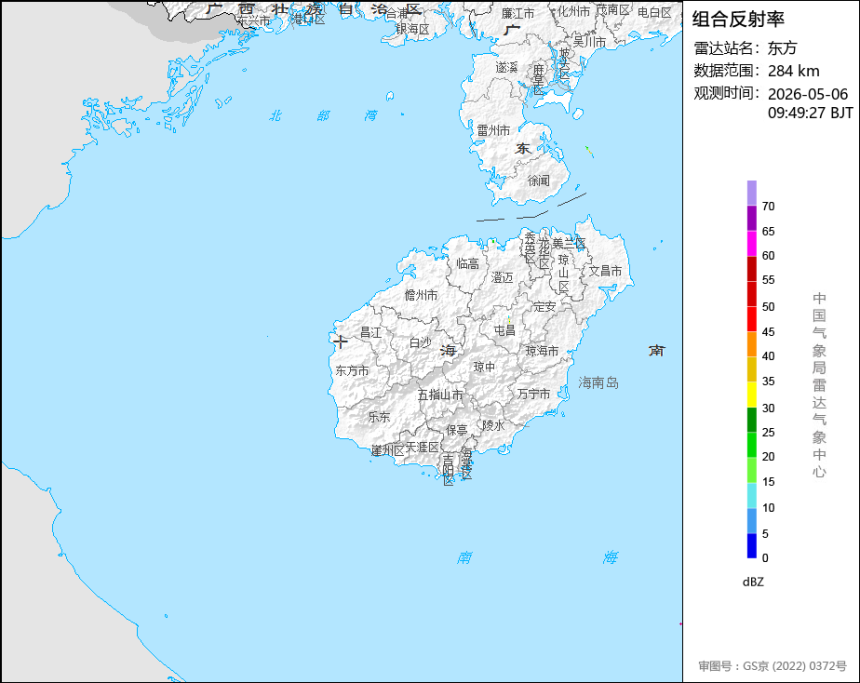860x683 pixels.
Task: Click the label 雷达站名:
Action: 727,48
